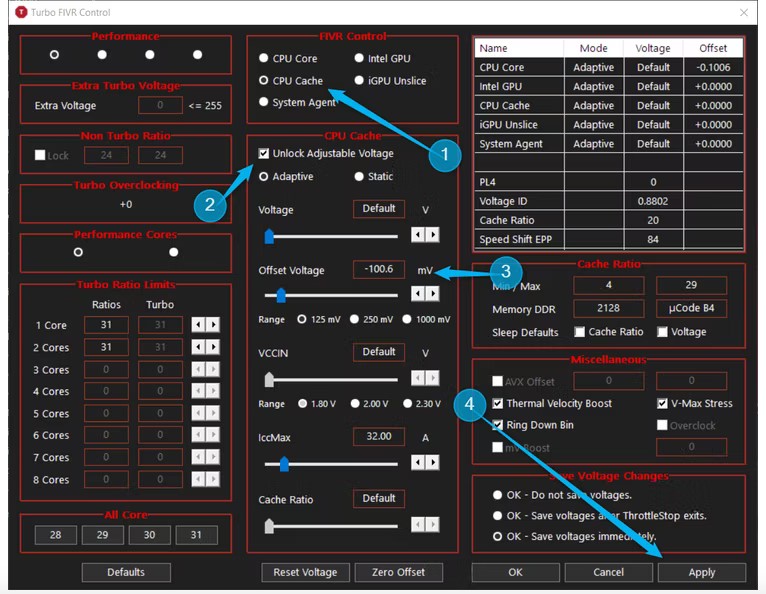Image resolution: width=766 pixels, height=594 pixels.
Task: Set offset range to 250 mV
Action: tap(355, 319)
